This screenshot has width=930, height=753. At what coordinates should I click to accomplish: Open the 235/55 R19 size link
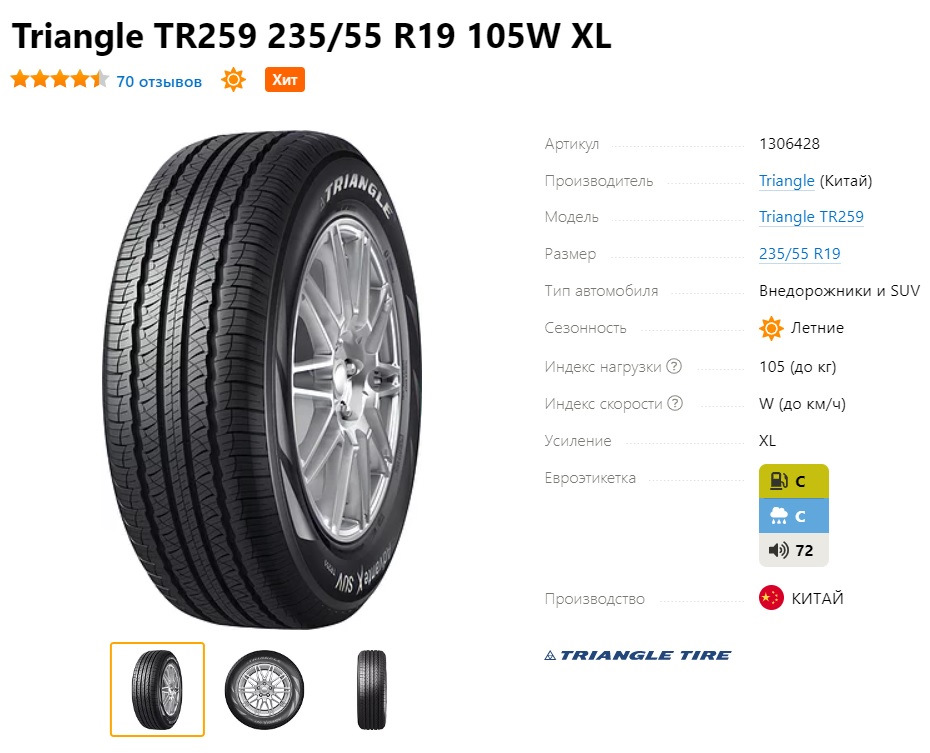click(800, 254)
